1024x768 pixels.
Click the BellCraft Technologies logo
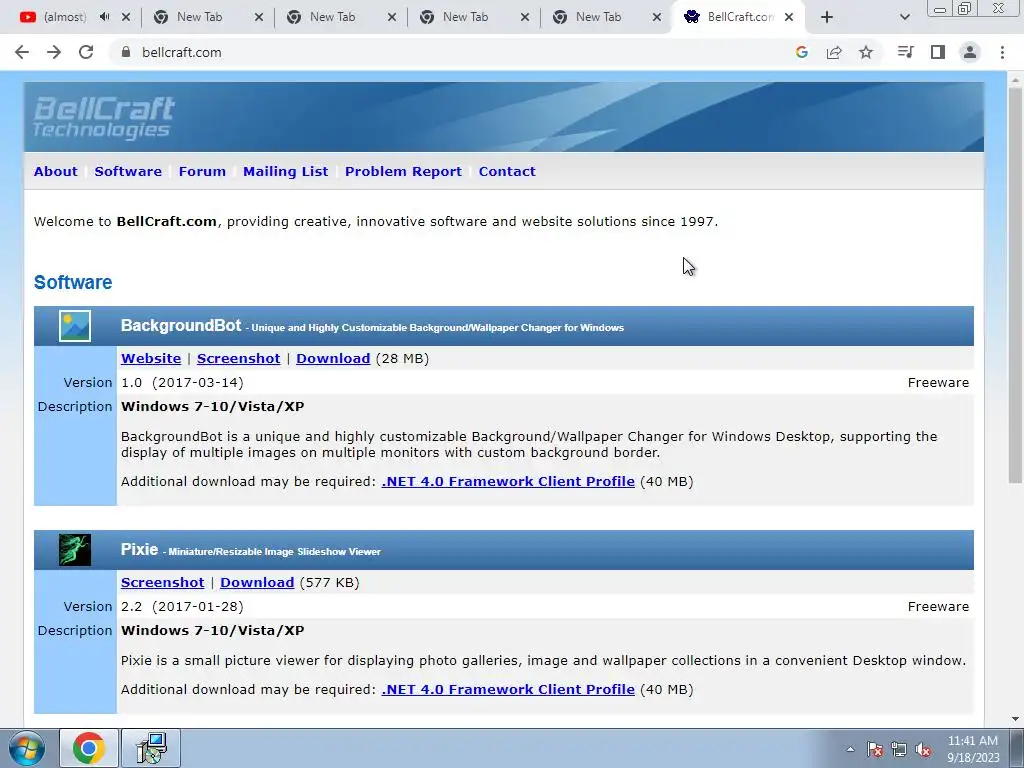(104, 118)
